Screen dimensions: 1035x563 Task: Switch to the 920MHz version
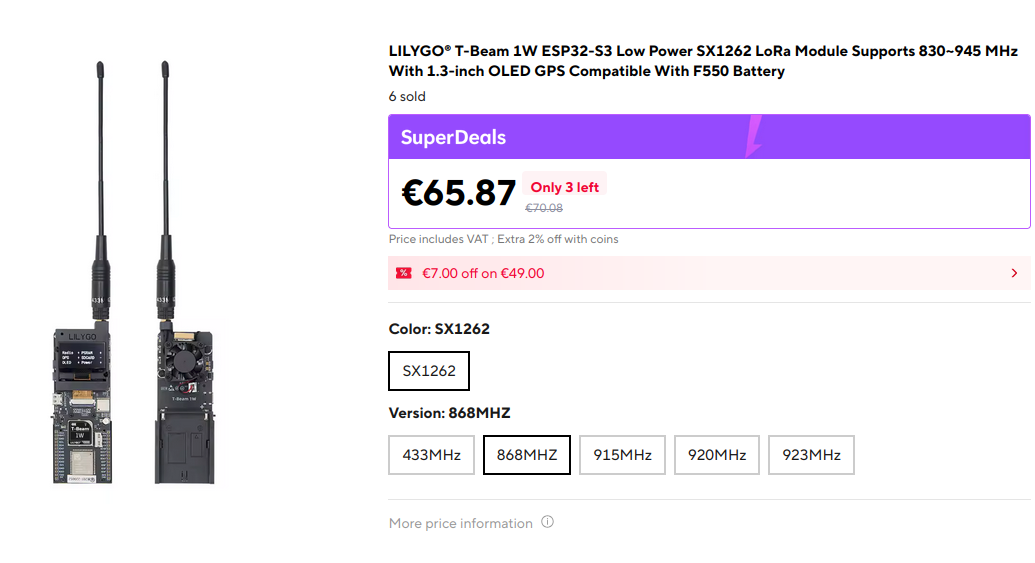click(717, 455)
